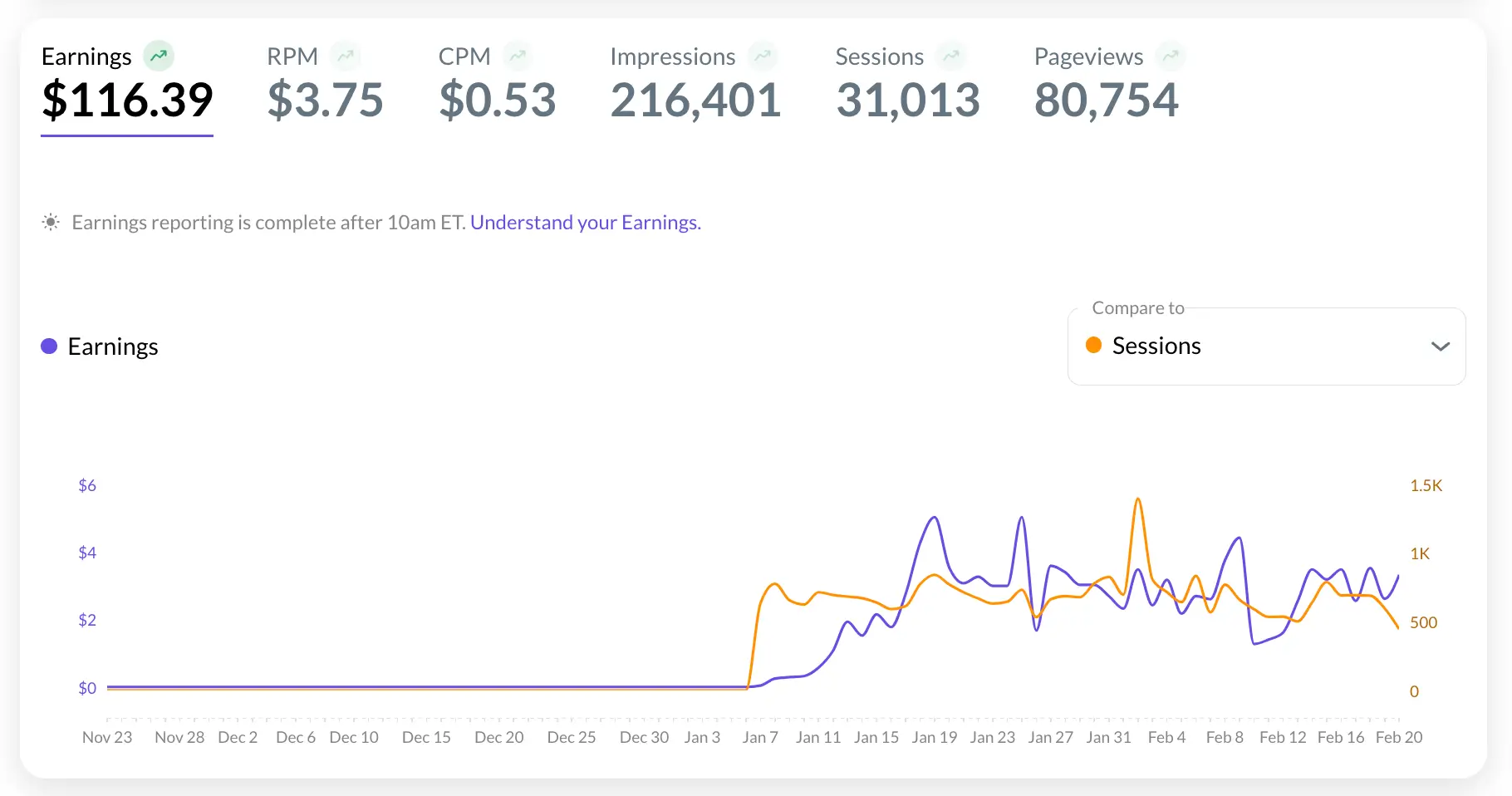Click the Earnings chart legend label
1512x796 pixels.
coord(113,346)
